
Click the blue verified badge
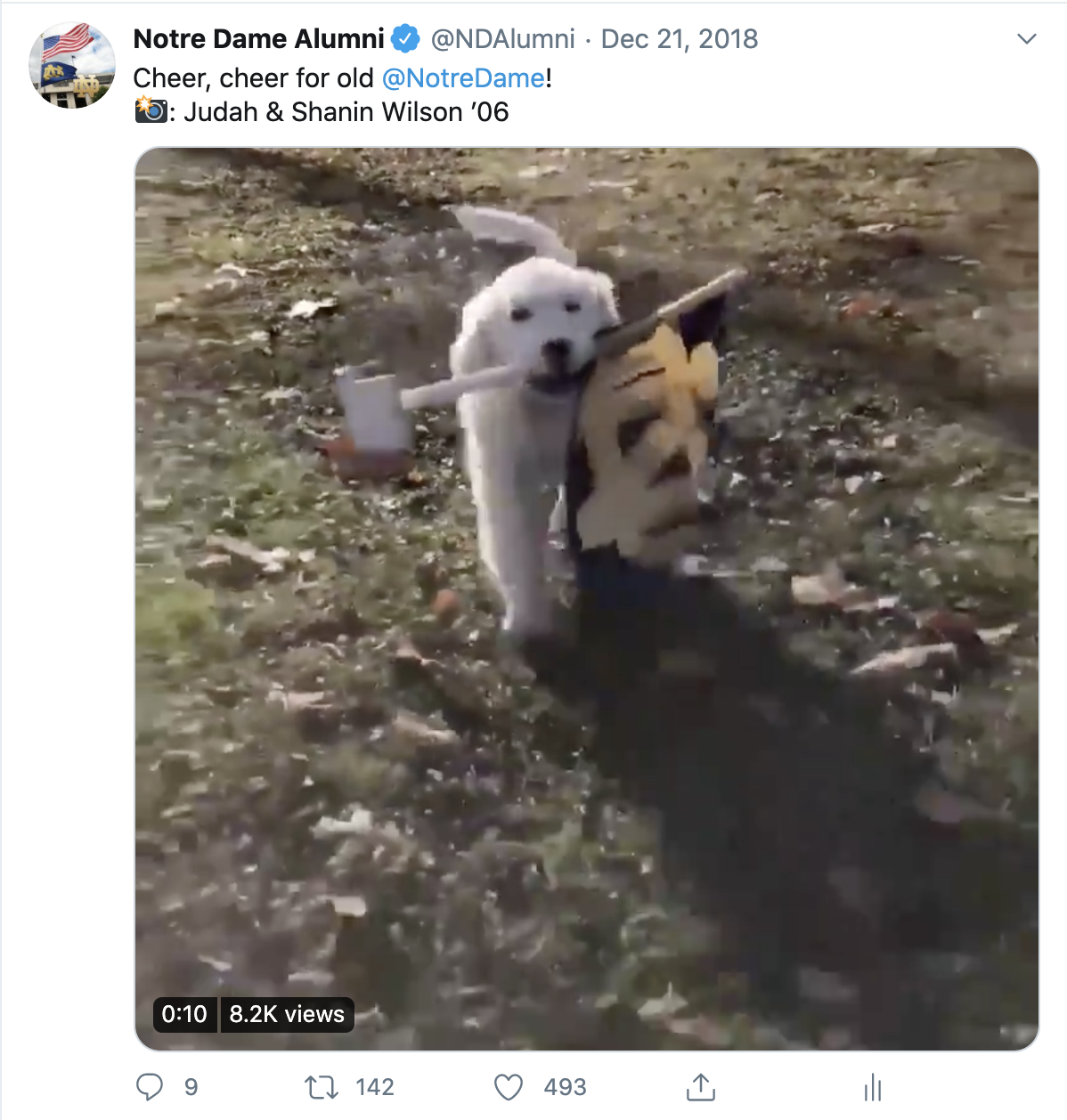click(x=406, y=39)
